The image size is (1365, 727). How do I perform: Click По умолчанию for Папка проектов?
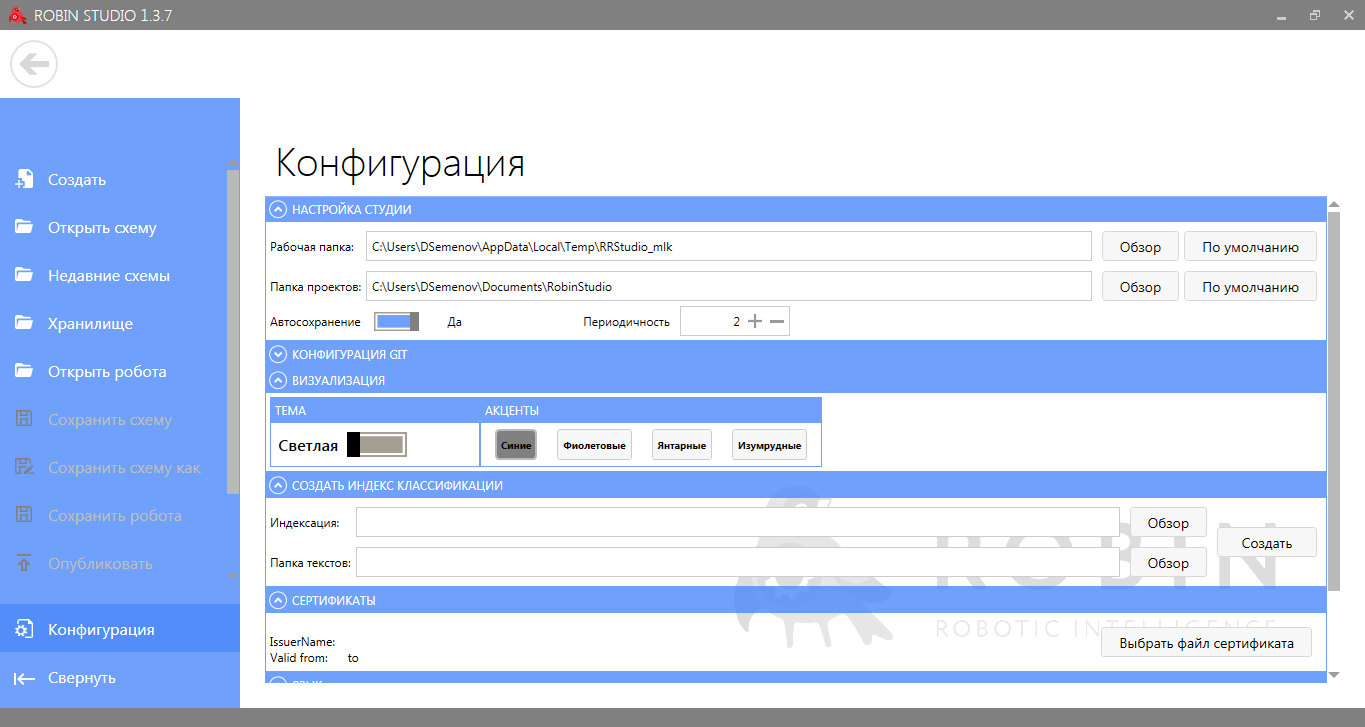(1250, 286)
